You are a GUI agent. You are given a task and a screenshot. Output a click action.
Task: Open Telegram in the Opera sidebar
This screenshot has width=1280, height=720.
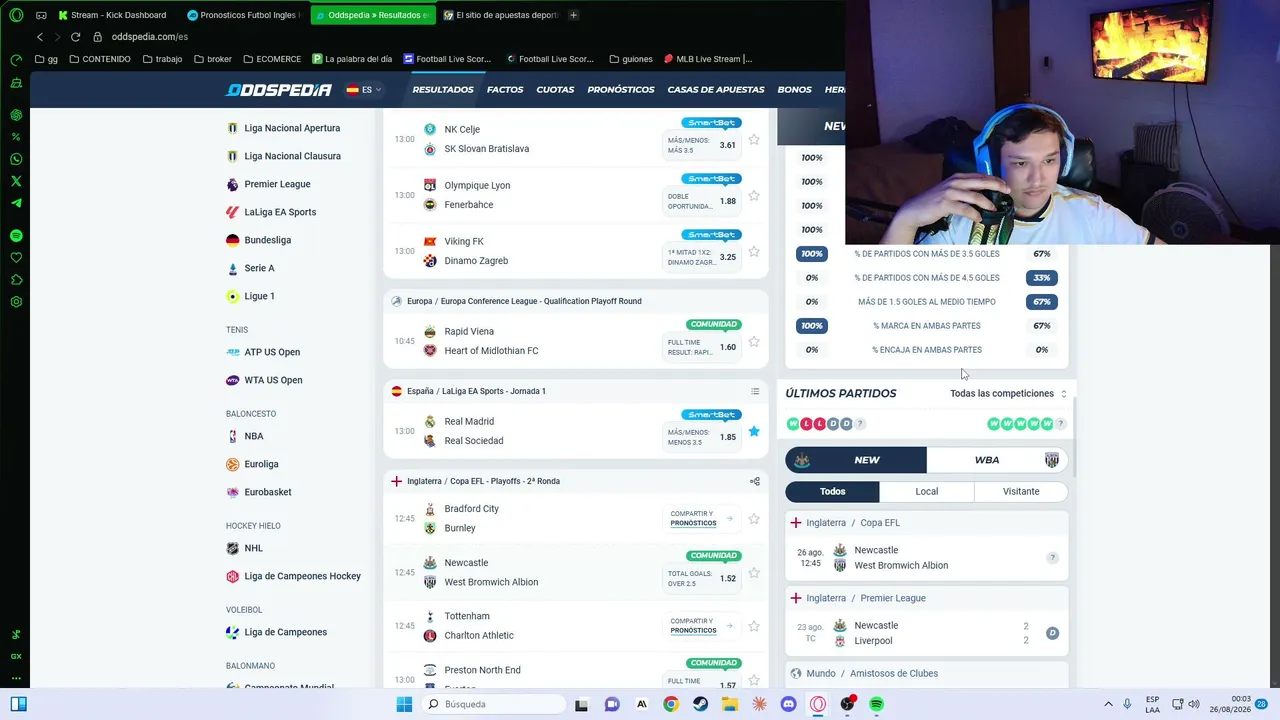(16, 203)
